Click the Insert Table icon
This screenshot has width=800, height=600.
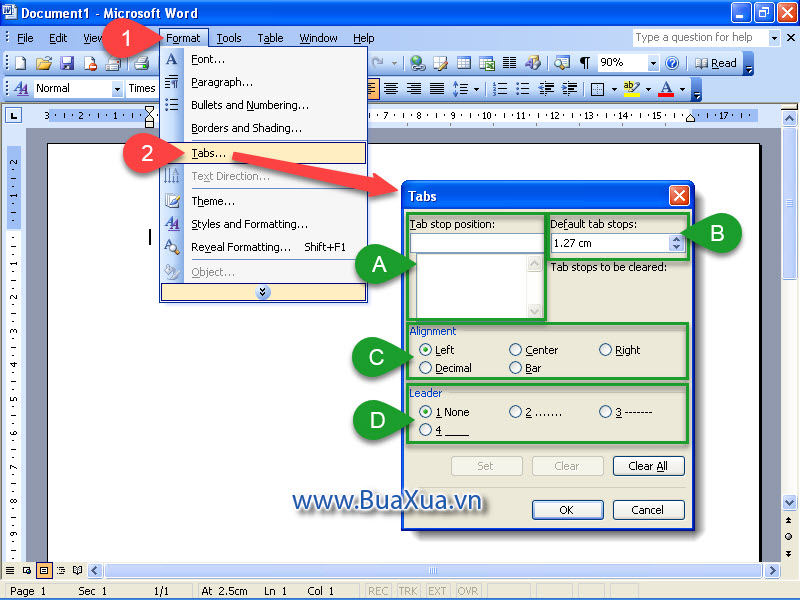pos(464,63)
